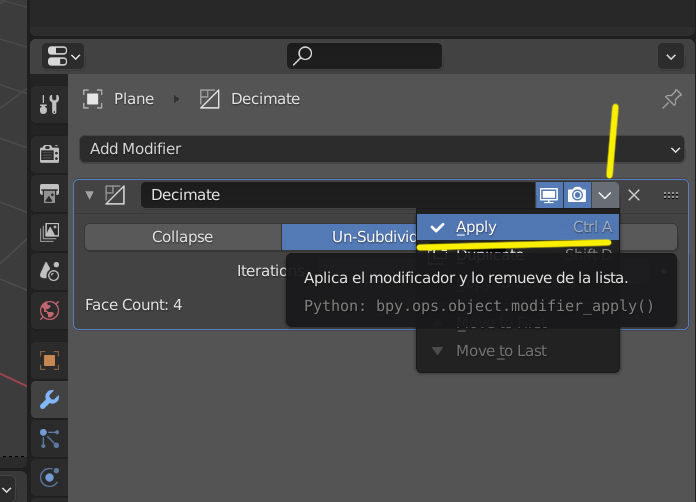
Task: Remove the Decimate modifier with X
Action: click(634, 195)
